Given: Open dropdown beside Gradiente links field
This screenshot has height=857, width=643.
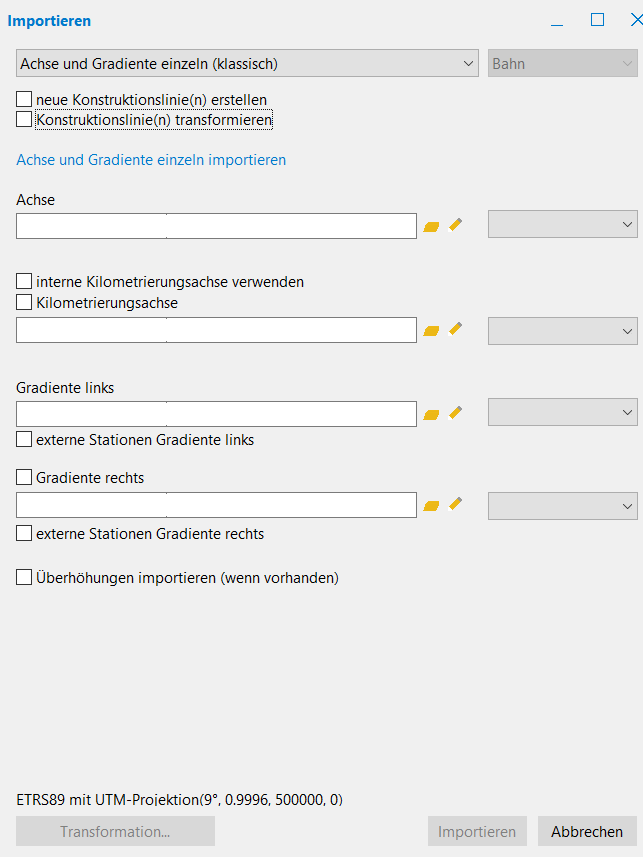Looking at the screenshot, I should 562,412.
